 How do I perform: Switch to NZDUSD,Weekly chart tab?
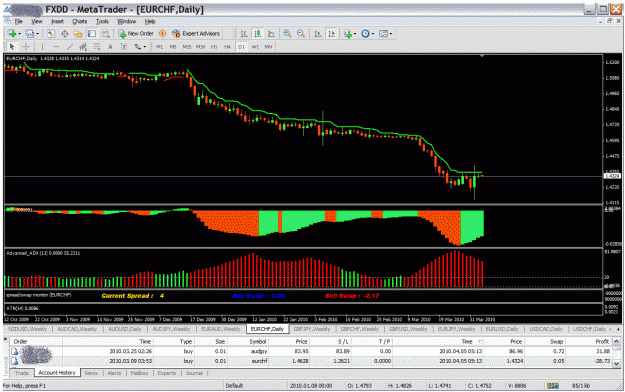click(28, 329)
